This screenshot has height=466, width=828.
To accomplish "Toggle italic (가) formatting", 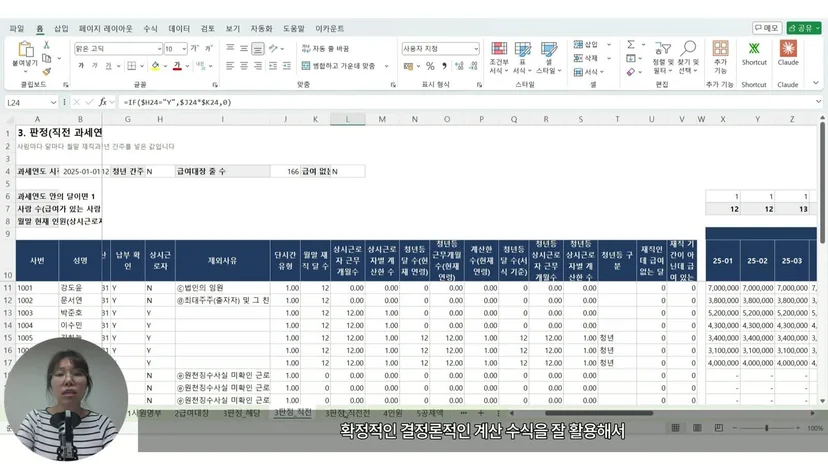I will point(95,66).
